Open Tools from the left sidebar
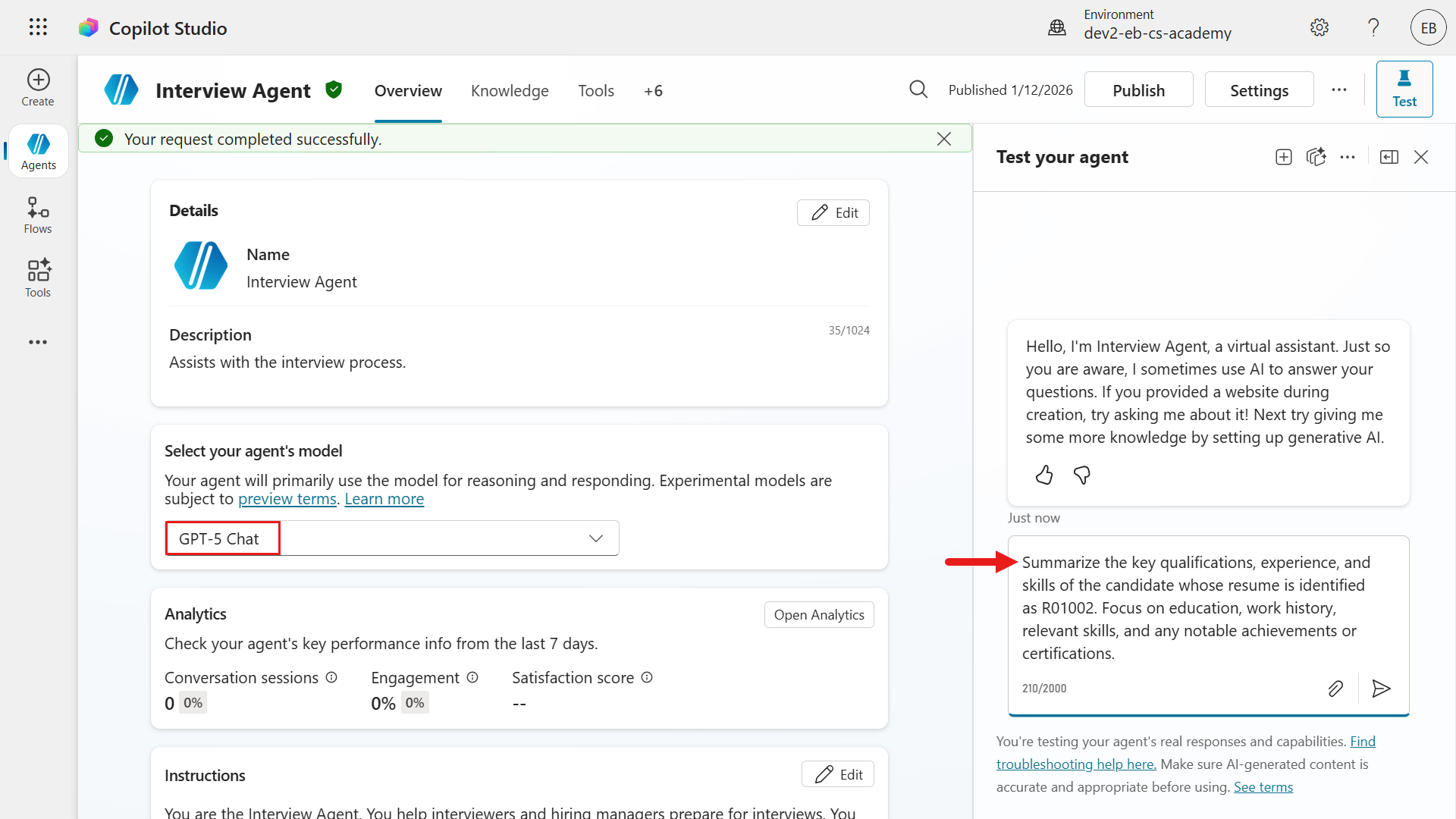Image resolution: width=1456 pixels, height=819 pixels. point(38,278)
